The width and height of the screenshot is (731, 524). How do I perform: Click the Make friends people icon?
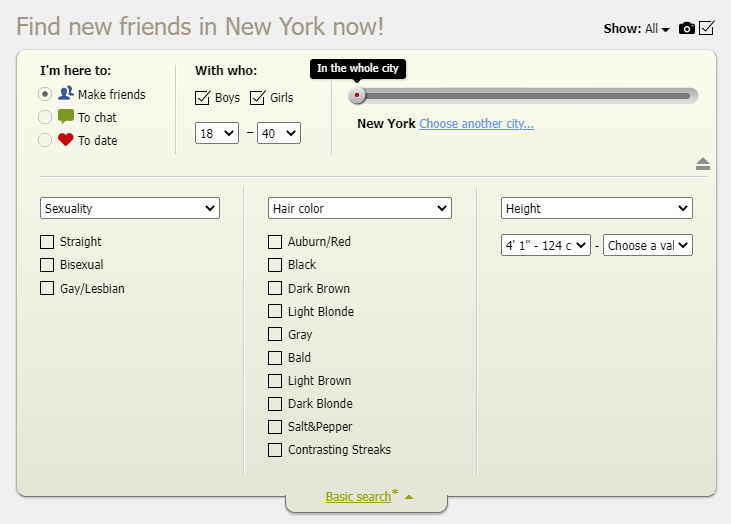point(66,94)
